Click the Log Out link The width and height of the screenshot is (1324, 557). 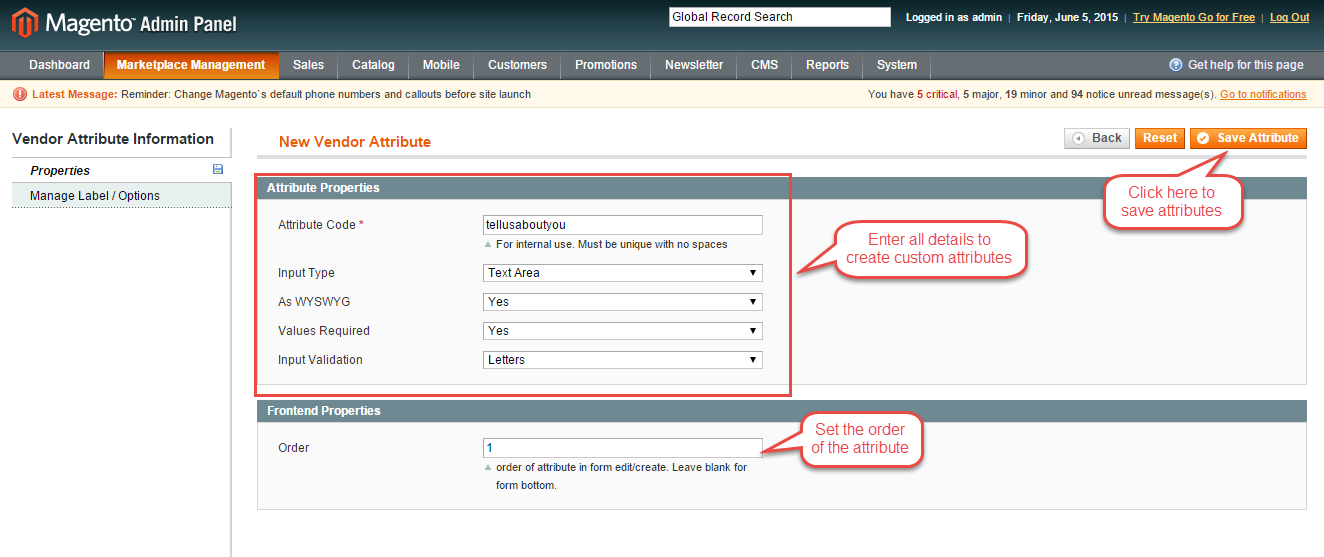click(1290, 17)
